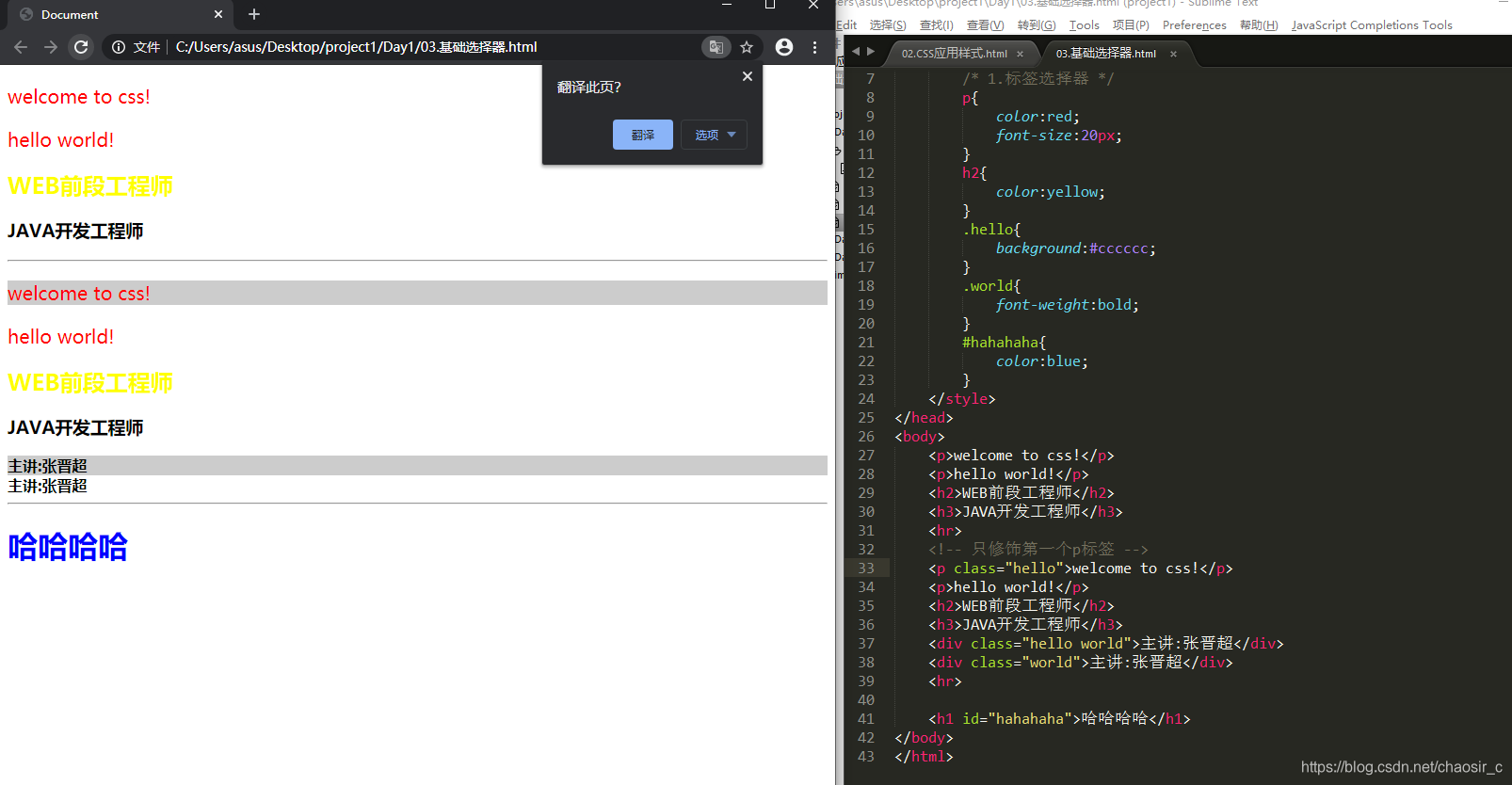The height and width of the screenshot is (785, 1512).
Task: Click the 'color:yellow;' code line
Action: pyautogui.click(x=1051, y=192)
